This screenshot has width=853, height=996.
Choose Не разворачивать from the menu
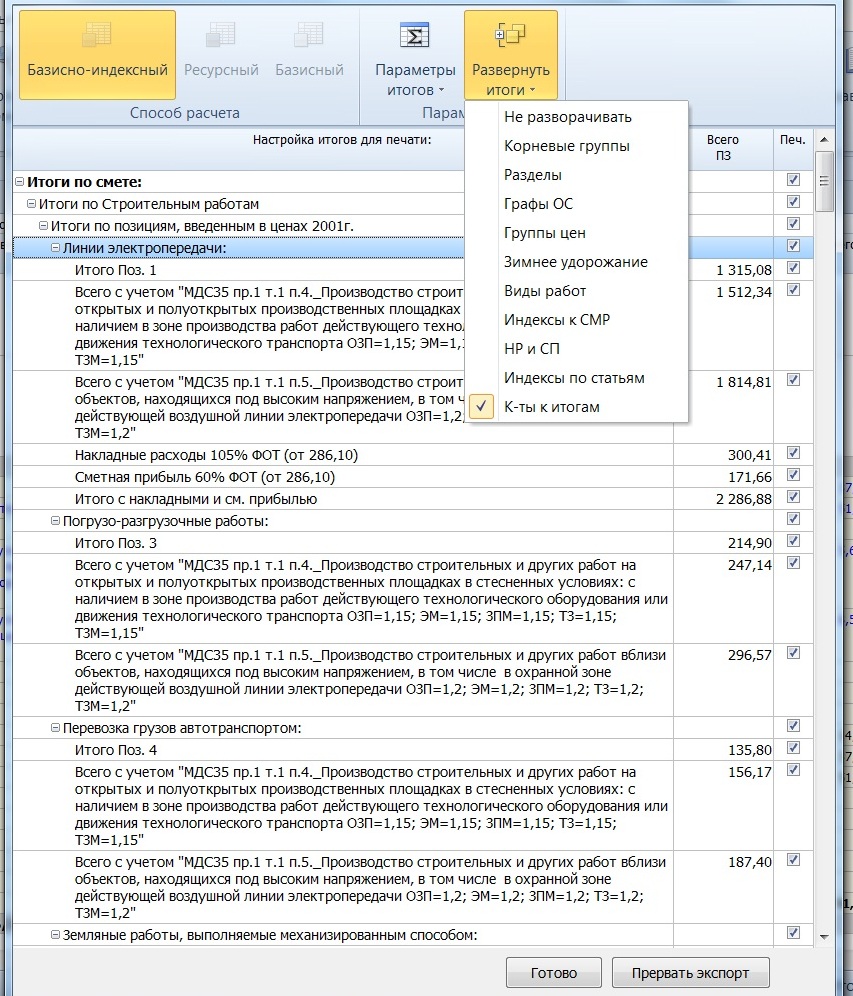tap(567, 117)
